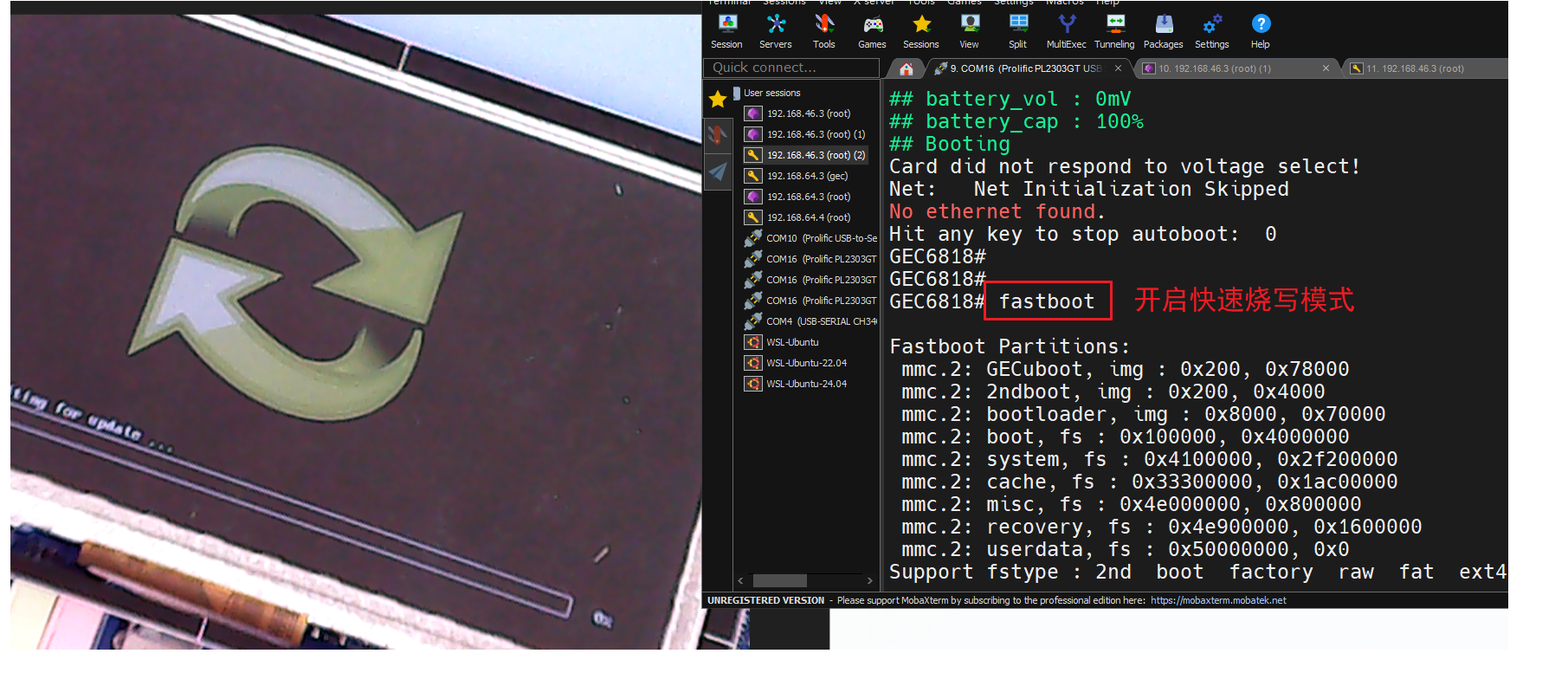Click the Sessions star toolbar icon
The height and width of the screenshot is (673, 1568).
point(920,31)
